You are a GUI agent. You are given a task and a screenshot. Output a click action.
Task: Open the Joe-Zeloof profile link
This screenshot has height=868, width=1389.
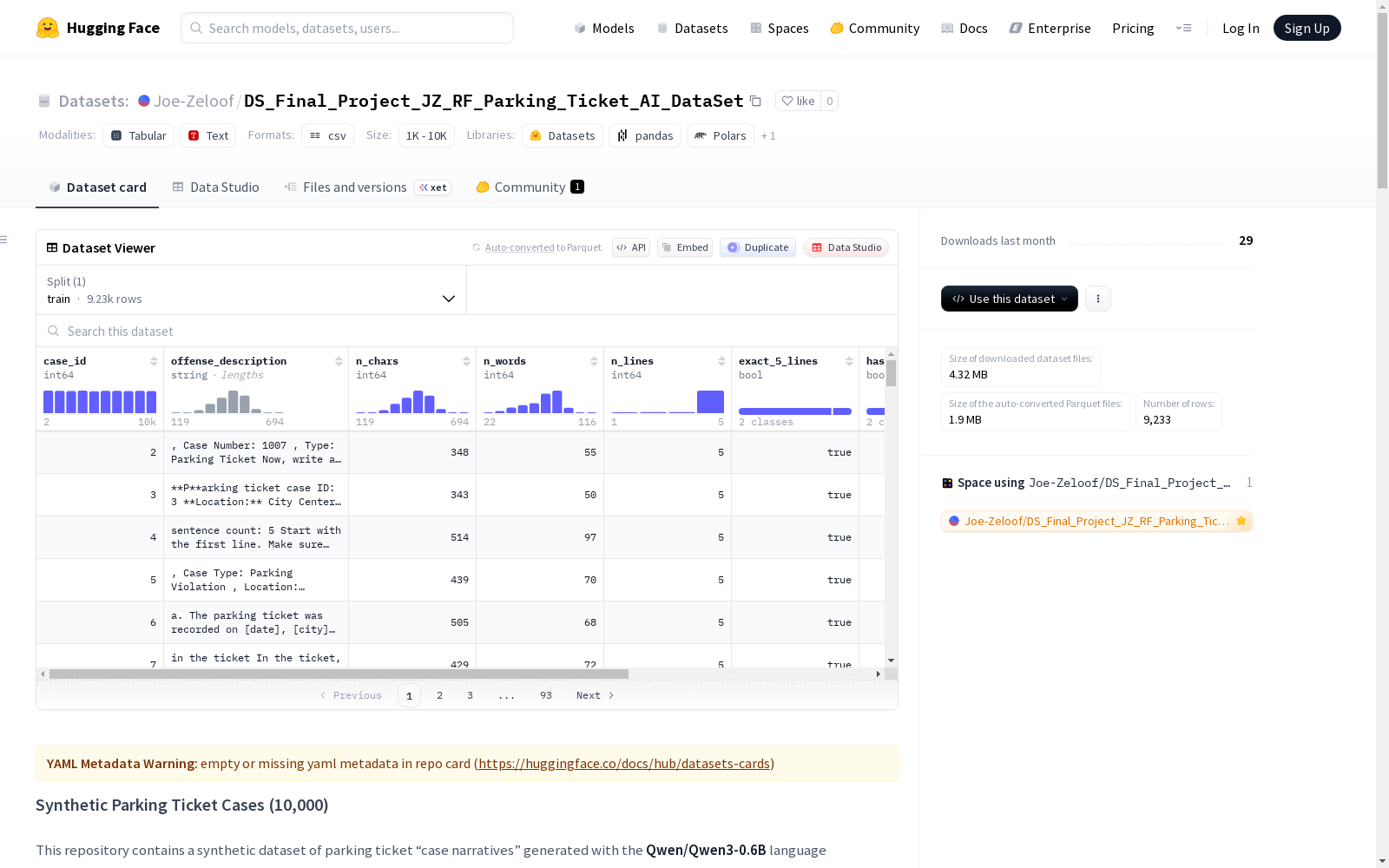(194, 101)
